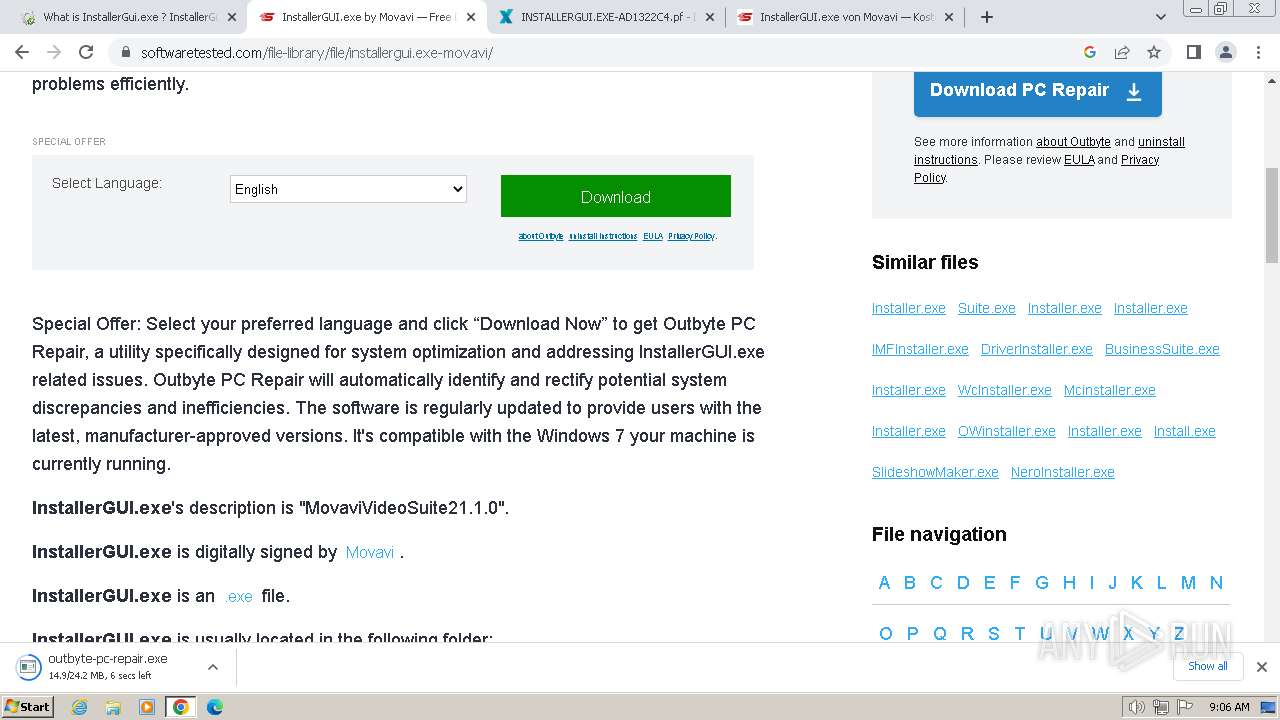1280x720 pixels.
Task: Share this page icon
Action: pyautogui.click(x=1122, y=52)
